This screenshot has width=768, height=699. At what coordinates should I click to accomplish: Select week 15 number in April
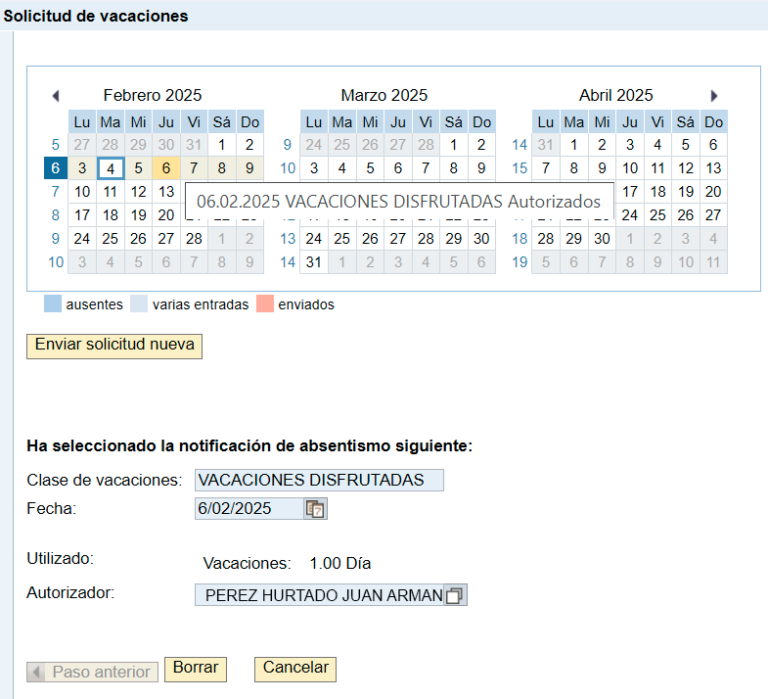[519, 168]
